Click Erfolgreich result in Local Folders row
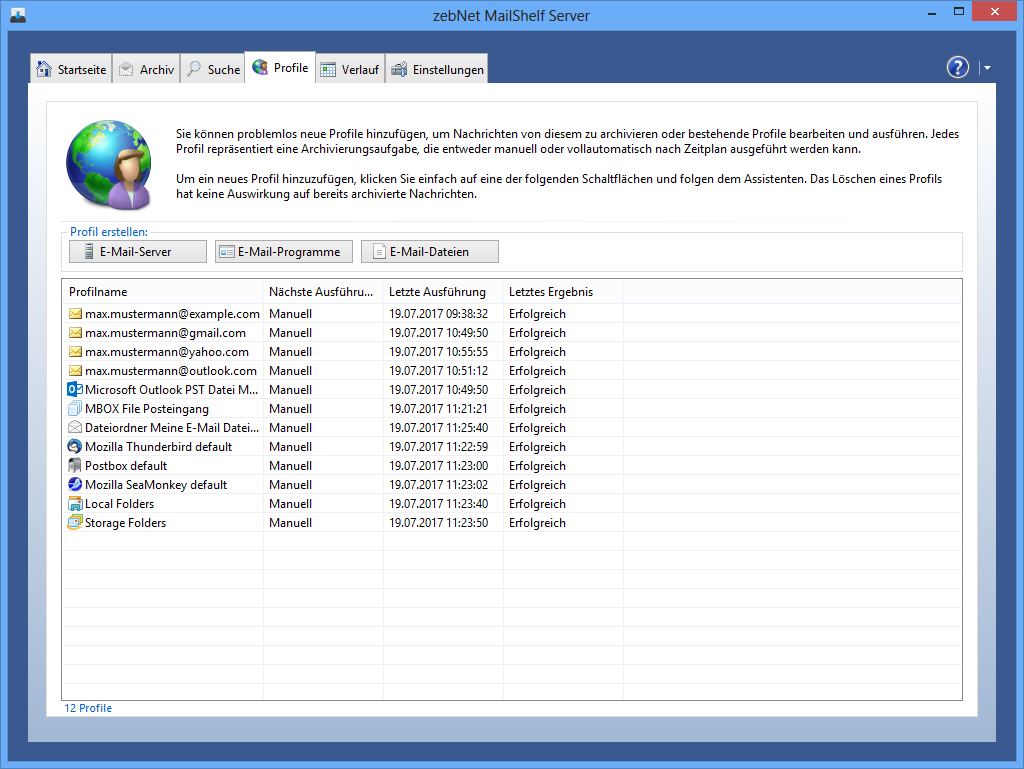Viewport: 1024px width, 769px height. [x=537, y=503]
